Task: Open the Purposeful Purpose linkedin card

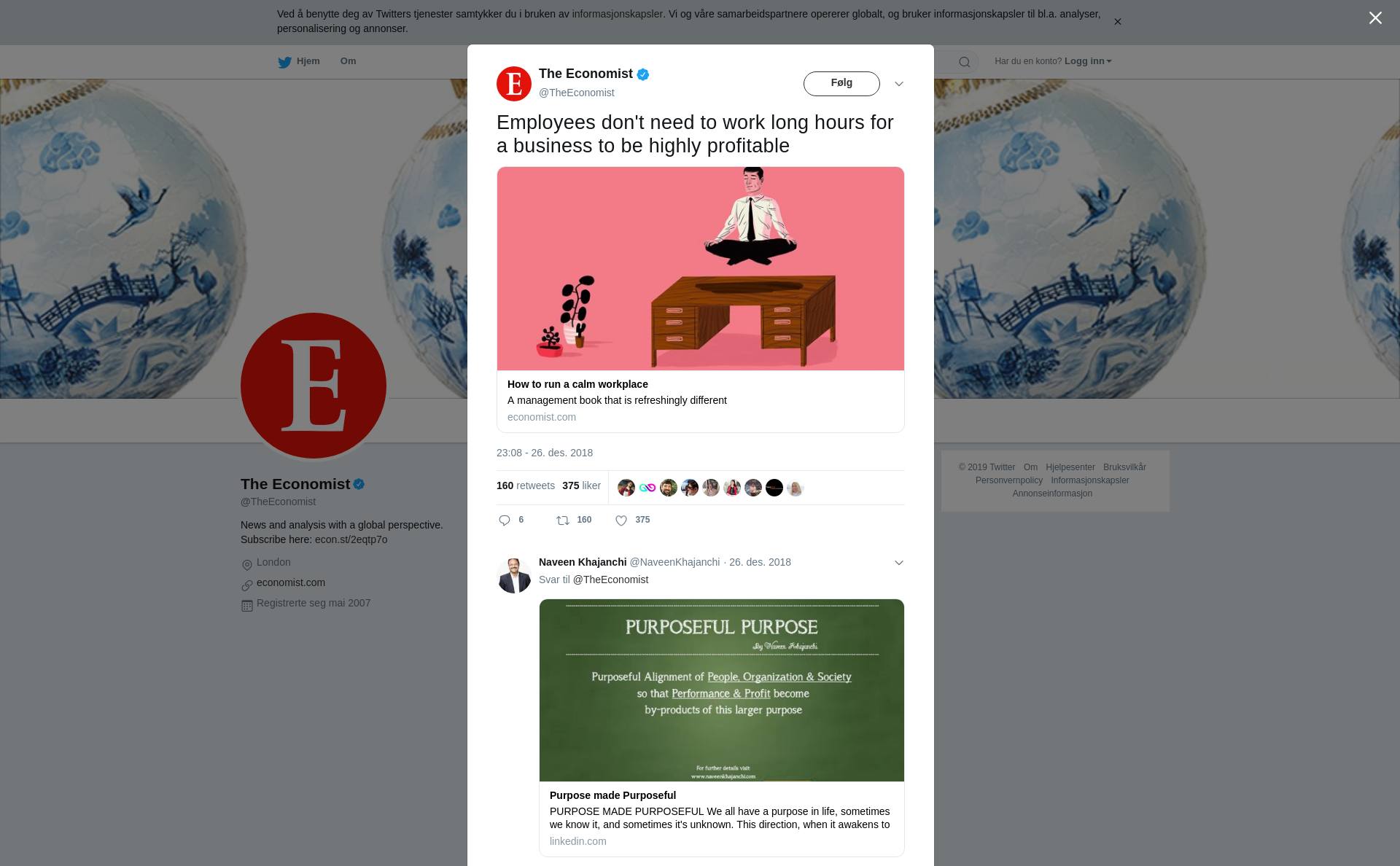Action: point(722,727)
